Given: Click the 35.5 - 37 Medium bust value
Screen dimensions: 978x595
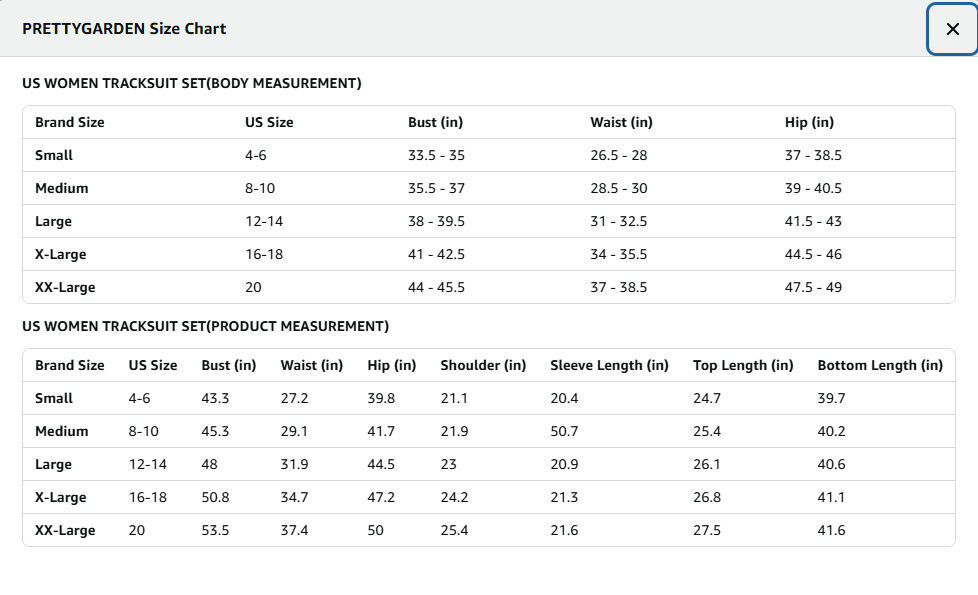Looking at the screenshot, I should coord(436,188).
